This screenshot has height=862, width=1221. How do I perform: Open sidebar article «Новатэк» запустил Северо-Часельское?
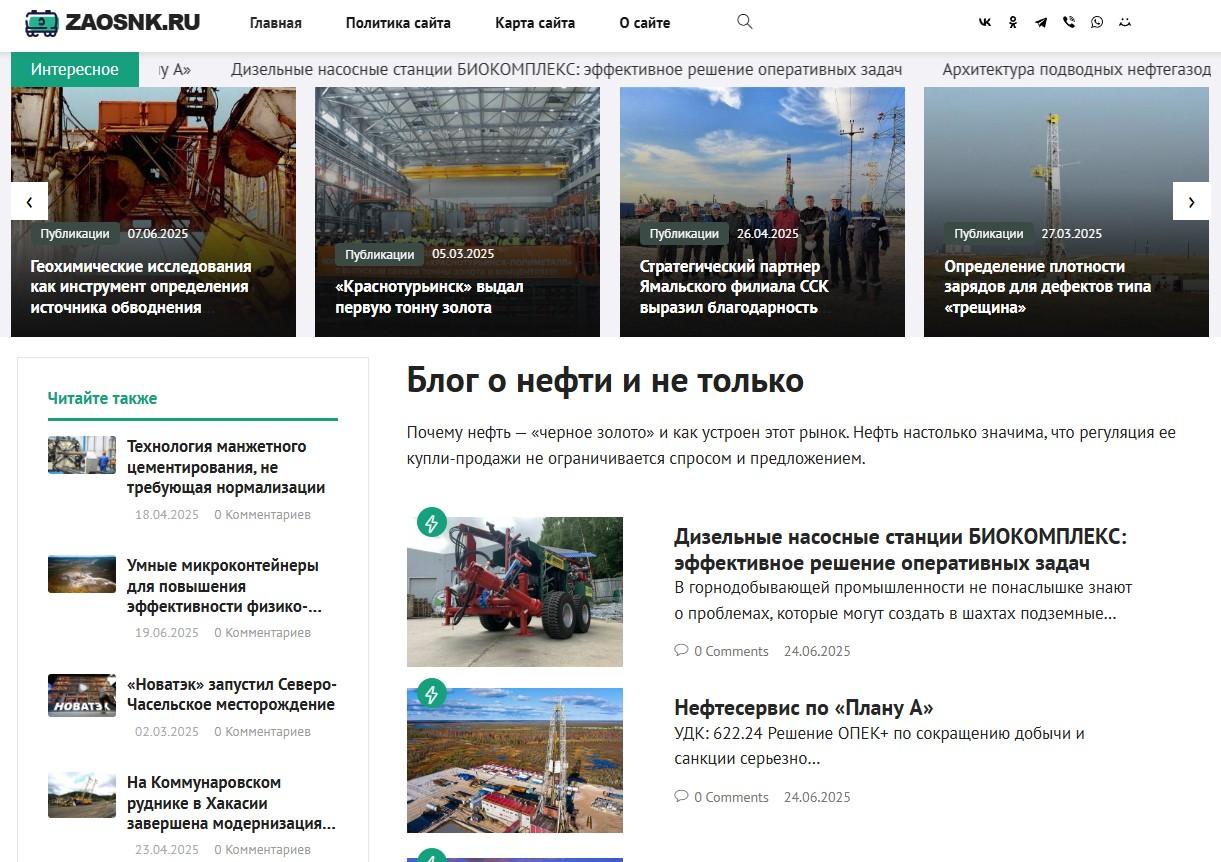click(x=232, y=694)
